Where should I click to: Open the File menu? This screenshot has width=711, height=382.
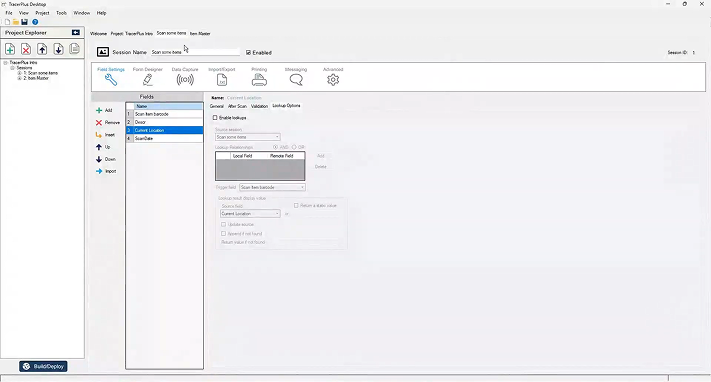(x=9, y=13)
